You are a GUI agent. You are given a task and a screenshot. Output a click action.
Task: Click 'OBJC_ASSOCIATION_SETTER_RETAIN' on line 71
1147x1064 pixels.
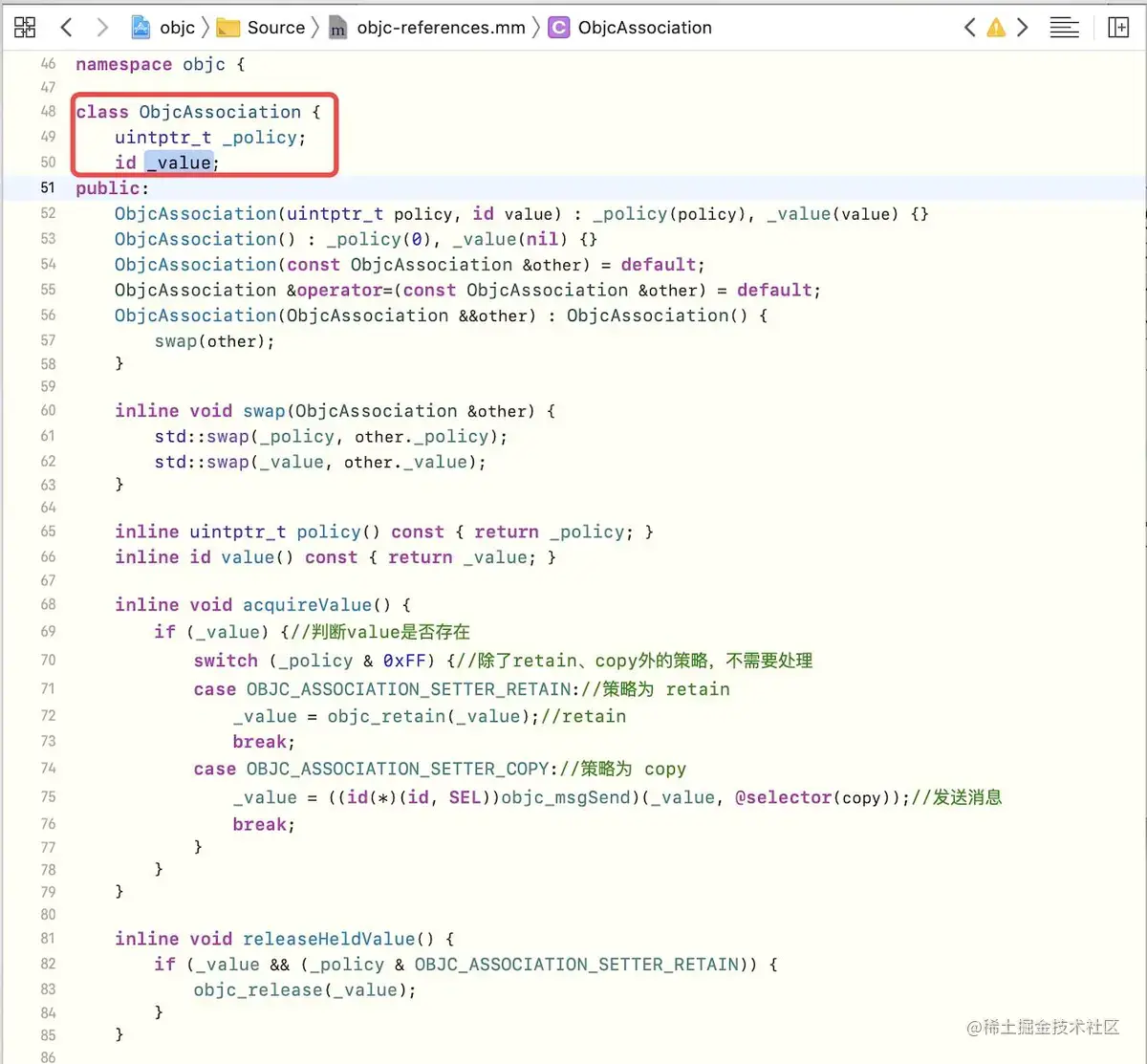pos(409,689)
